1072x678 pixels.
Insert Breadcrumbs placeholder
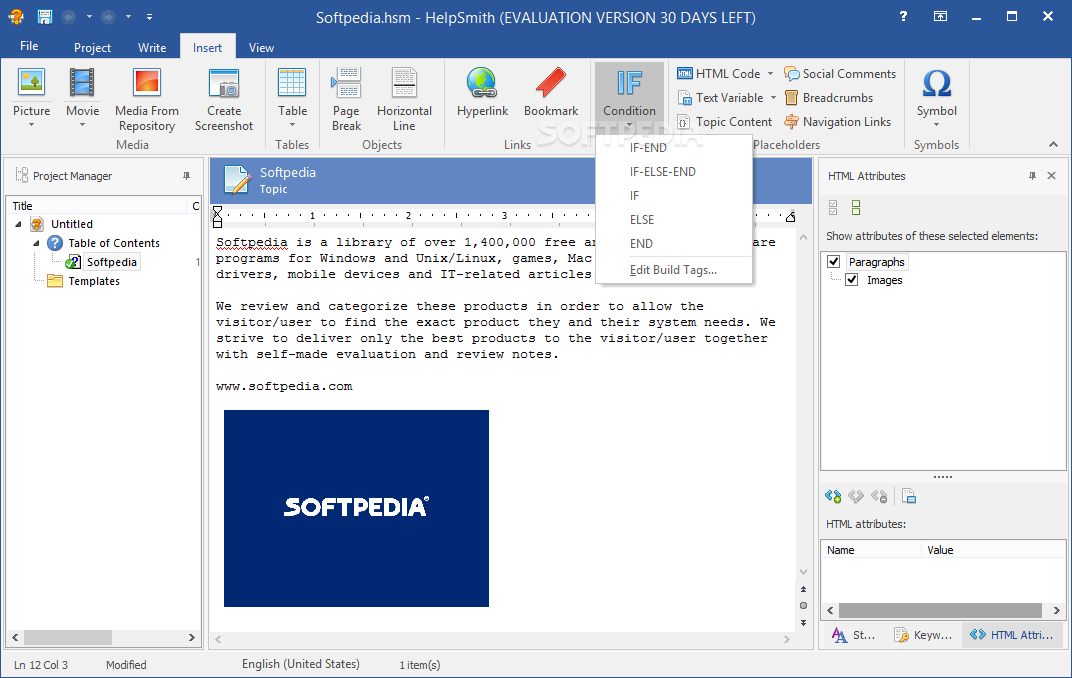829,98
